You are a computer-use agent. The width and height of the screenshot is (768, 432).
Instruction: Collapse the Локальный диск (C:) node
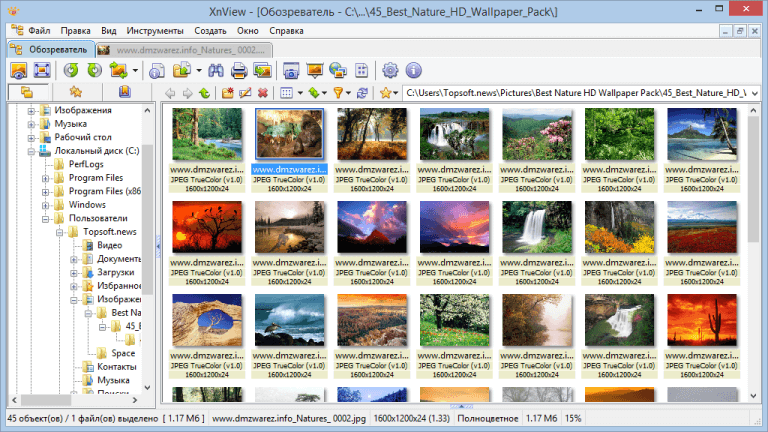(31, 151)
